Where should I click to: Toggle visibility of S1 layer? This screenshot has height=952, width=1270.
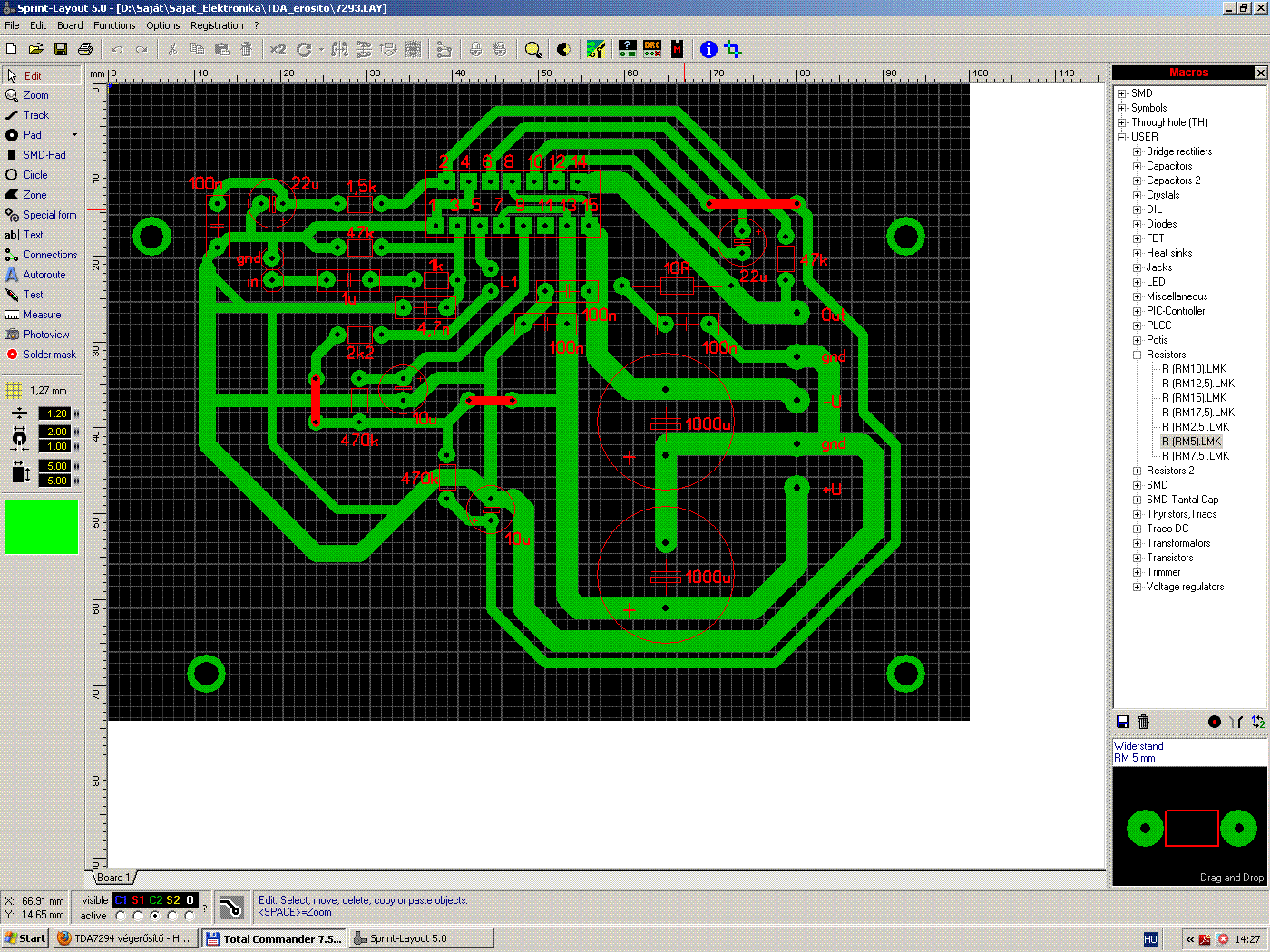click(138, 900)
